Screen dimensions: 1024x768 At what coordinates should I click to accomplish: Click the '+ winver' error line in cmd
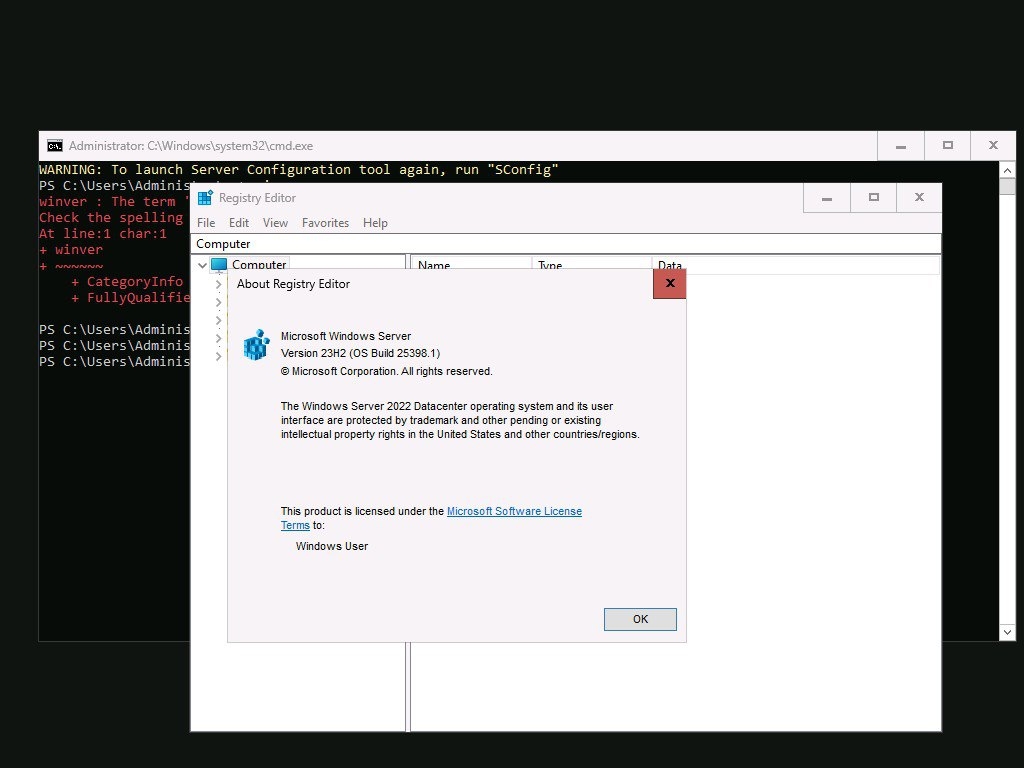[x=71, y=249]
